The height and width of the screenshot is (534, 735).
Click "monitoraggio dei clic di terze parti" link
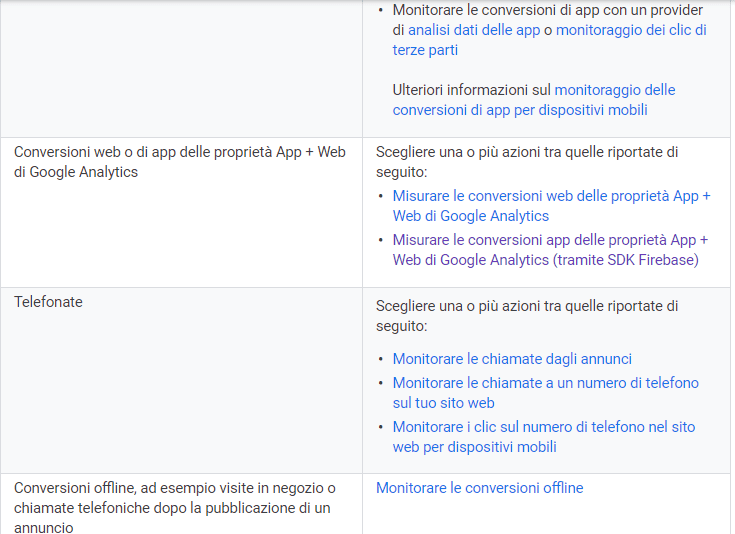pyautogui.click(x=630, y=30)
